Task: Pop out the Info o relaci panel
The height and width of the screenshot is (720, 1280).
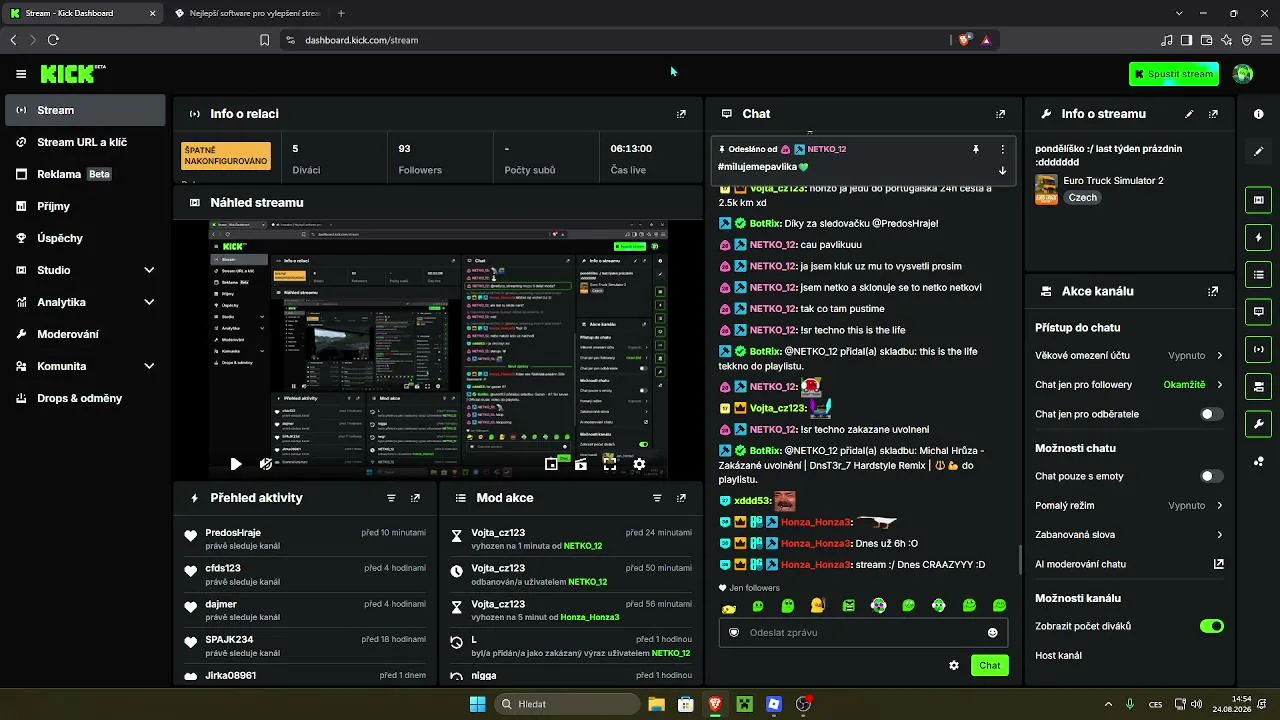Action: coord(681,114)
